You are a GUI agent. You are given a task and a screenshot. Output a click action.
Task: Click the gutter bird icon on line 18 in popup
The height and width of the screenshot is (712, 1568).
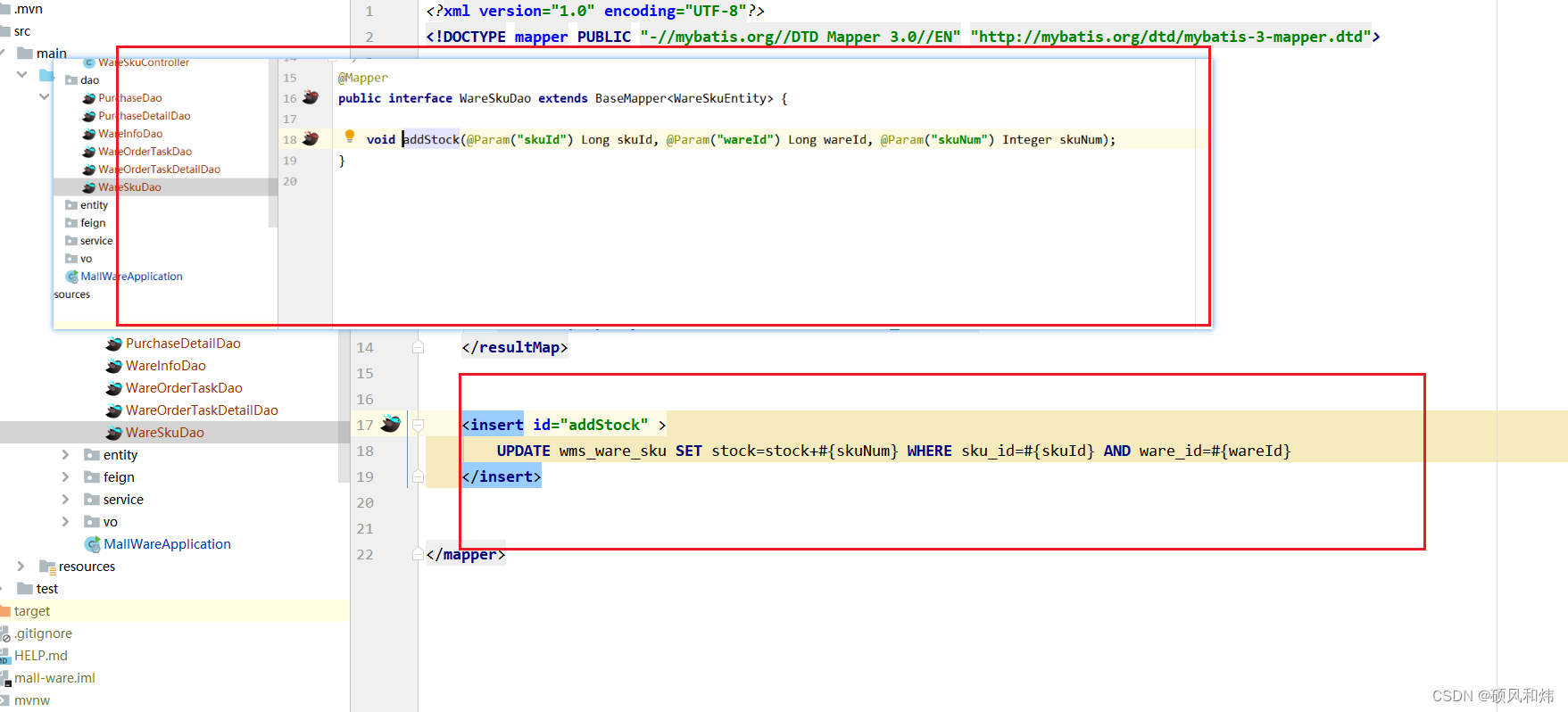pyautogui.click(x=311, y=138)
